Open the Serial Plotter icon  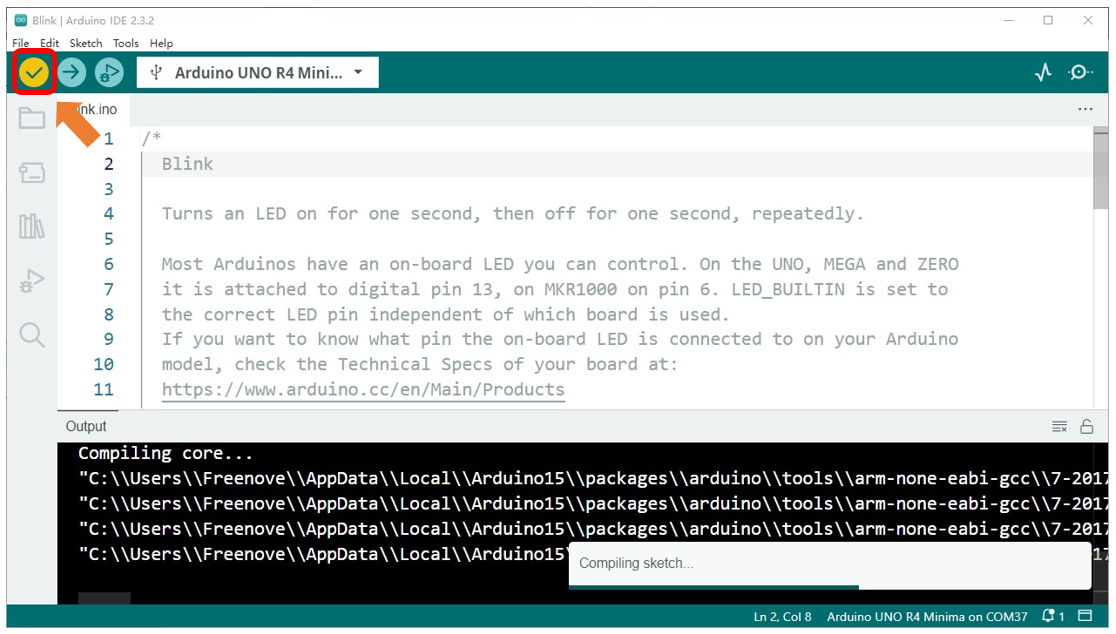(x=1043, y=73)
